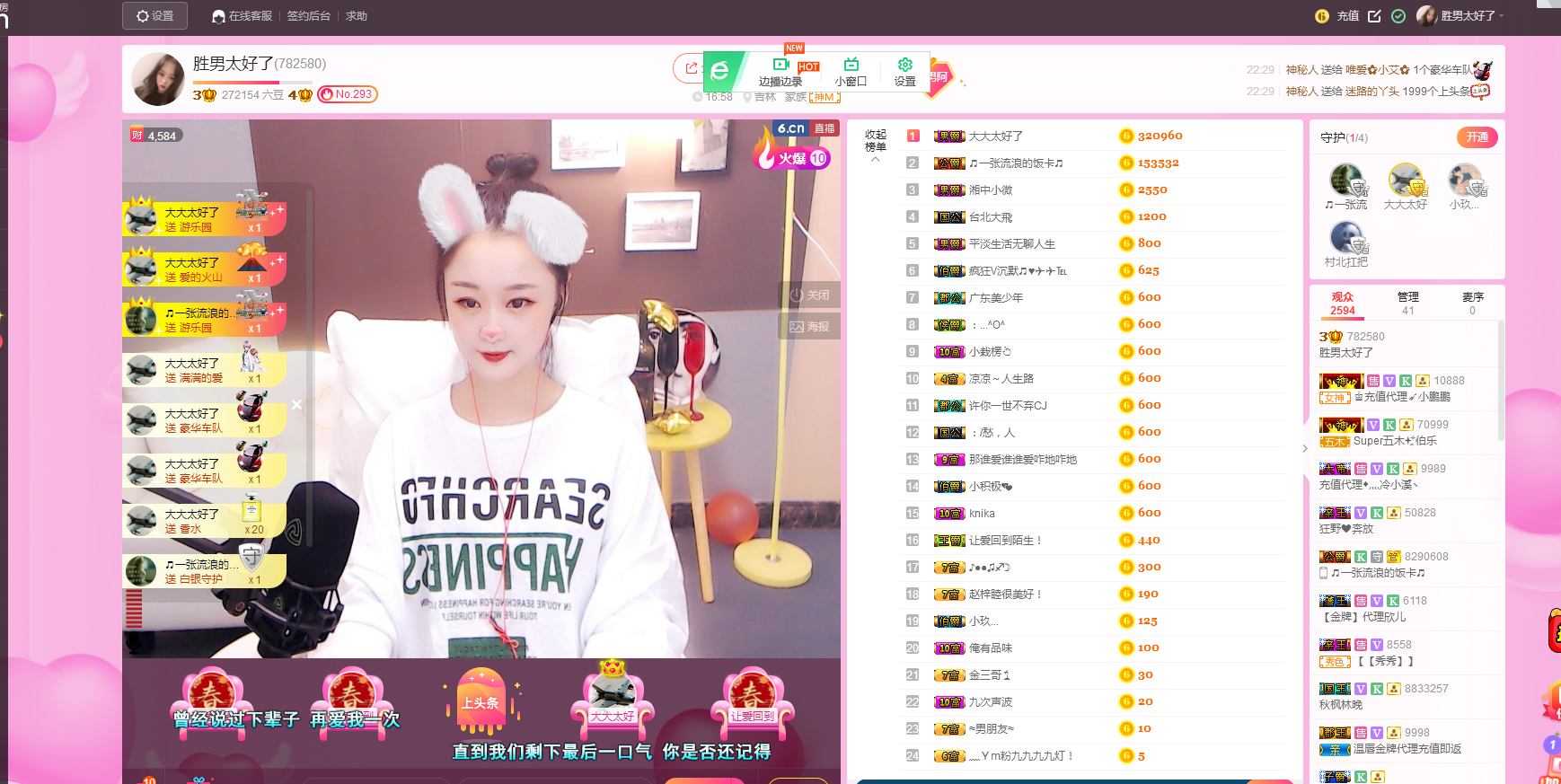Open the 小窗口 mini window mode
This screenshot has width=1561, height=784.
click(851, 72)
